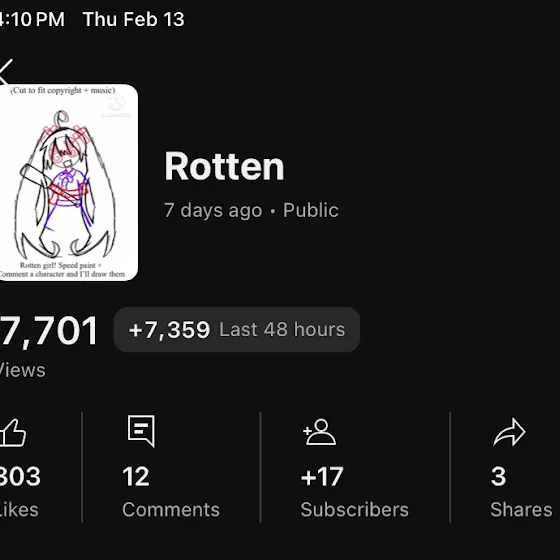Tap the +17 subscribers number

(x=322, y=476)
